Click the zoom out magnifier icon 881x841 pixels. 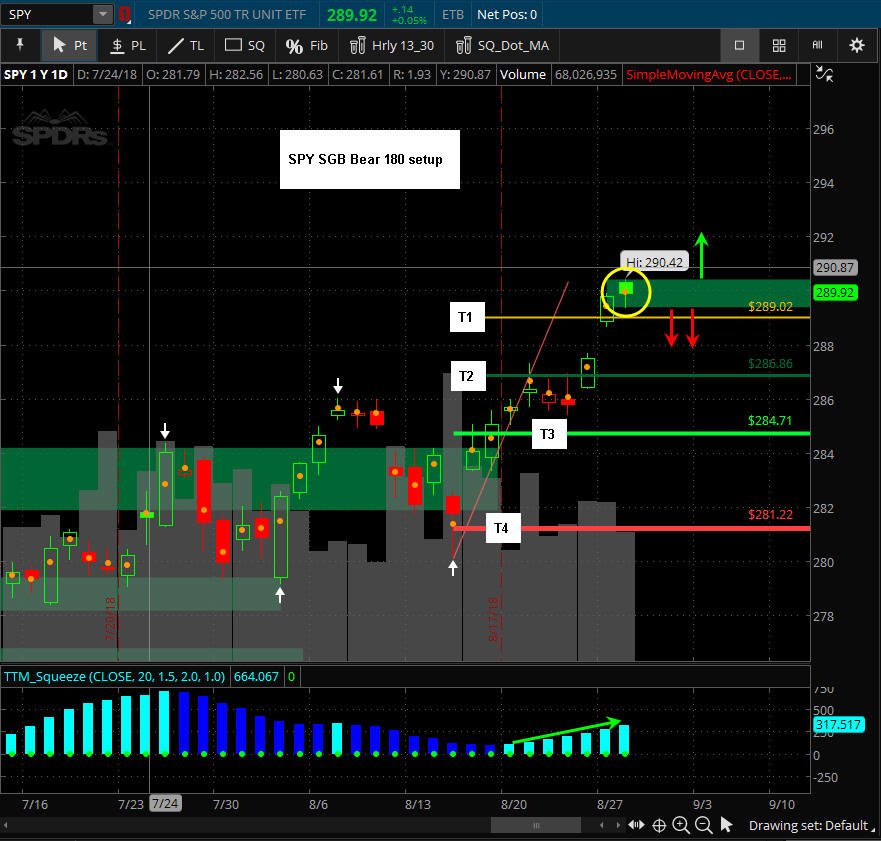pyautogui.click(x=703, y=825)
